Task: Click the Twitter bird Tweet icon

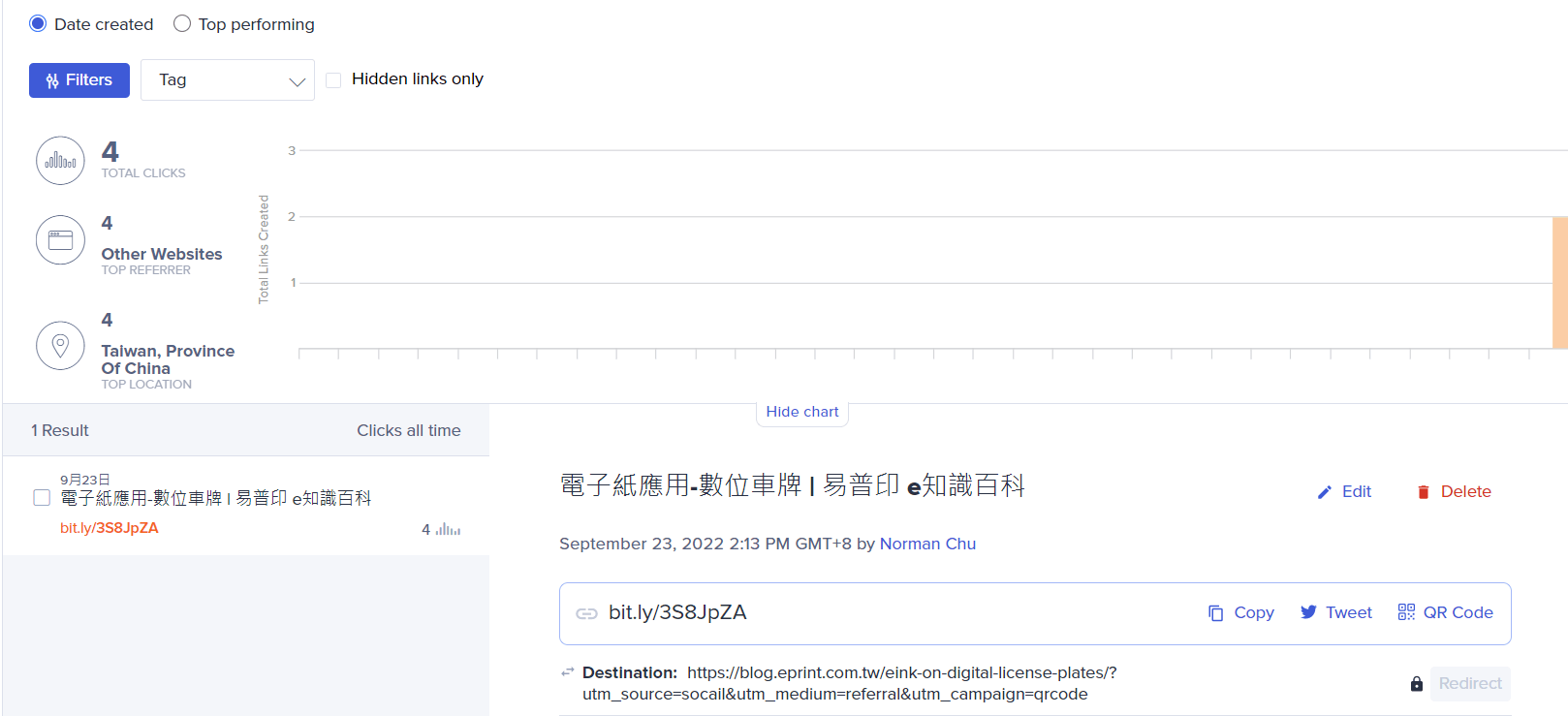Action: pos(1308,612)
